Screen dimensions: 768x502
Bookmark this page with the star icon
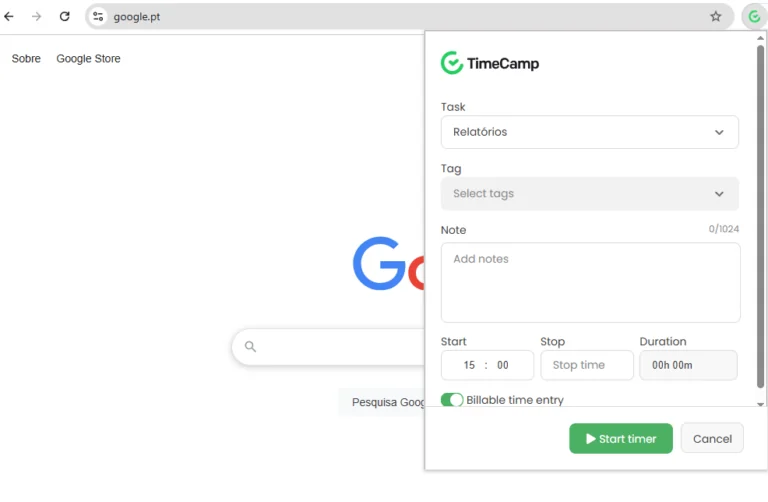point(716,16)
